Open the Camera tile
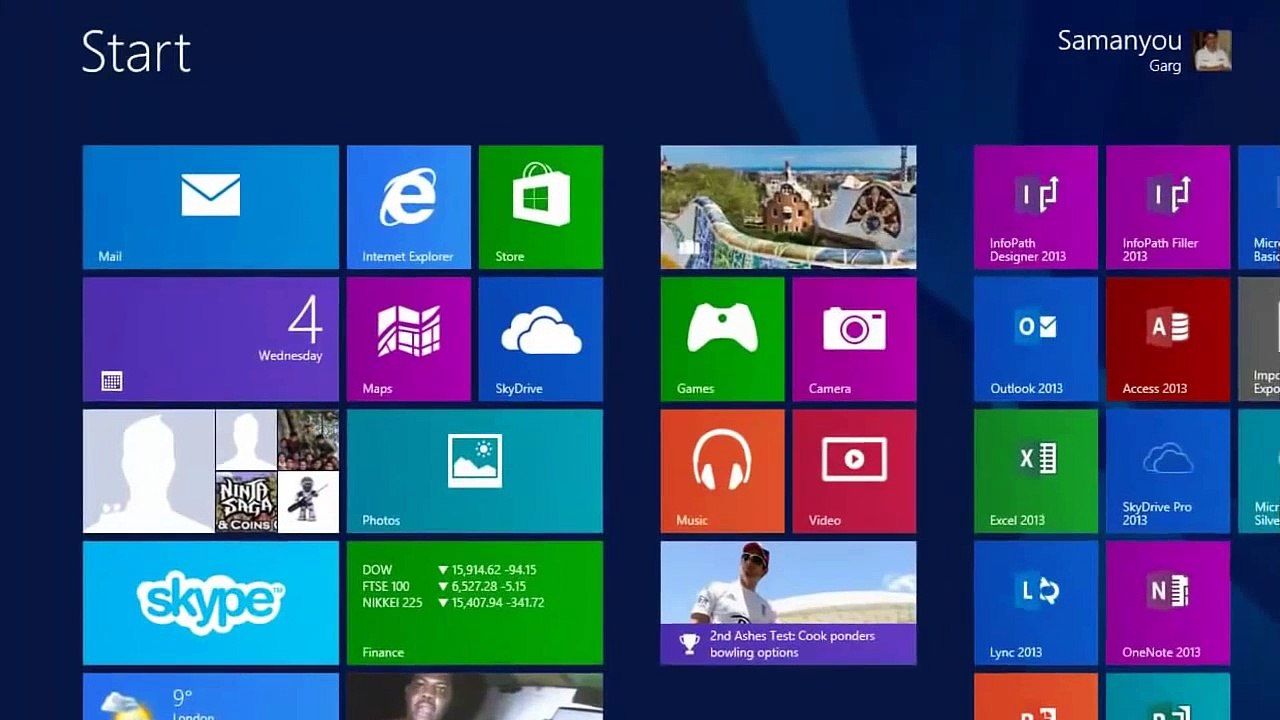Viewport: 1280px width, 720px height. click(x=855, y=339)
